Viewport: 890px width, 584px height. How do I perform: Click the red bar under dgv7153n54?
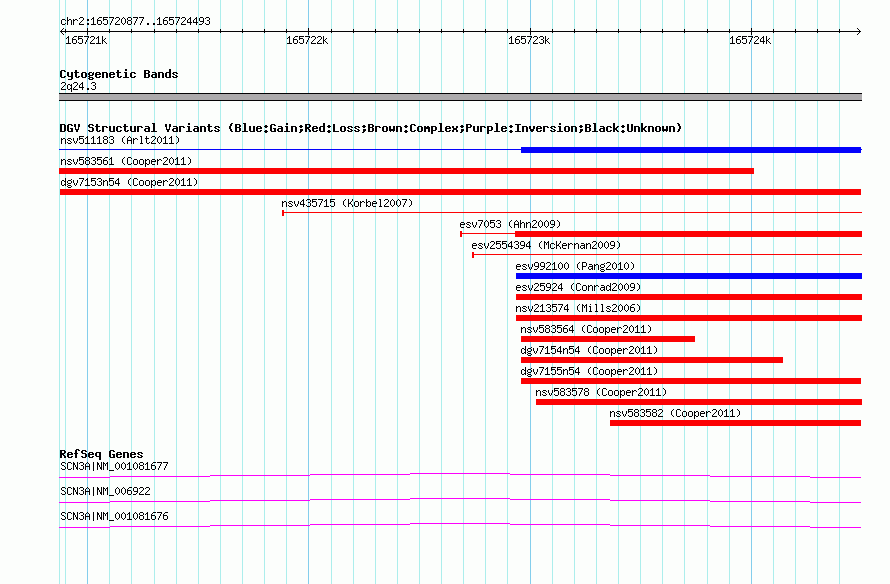[x=460, y=192]
